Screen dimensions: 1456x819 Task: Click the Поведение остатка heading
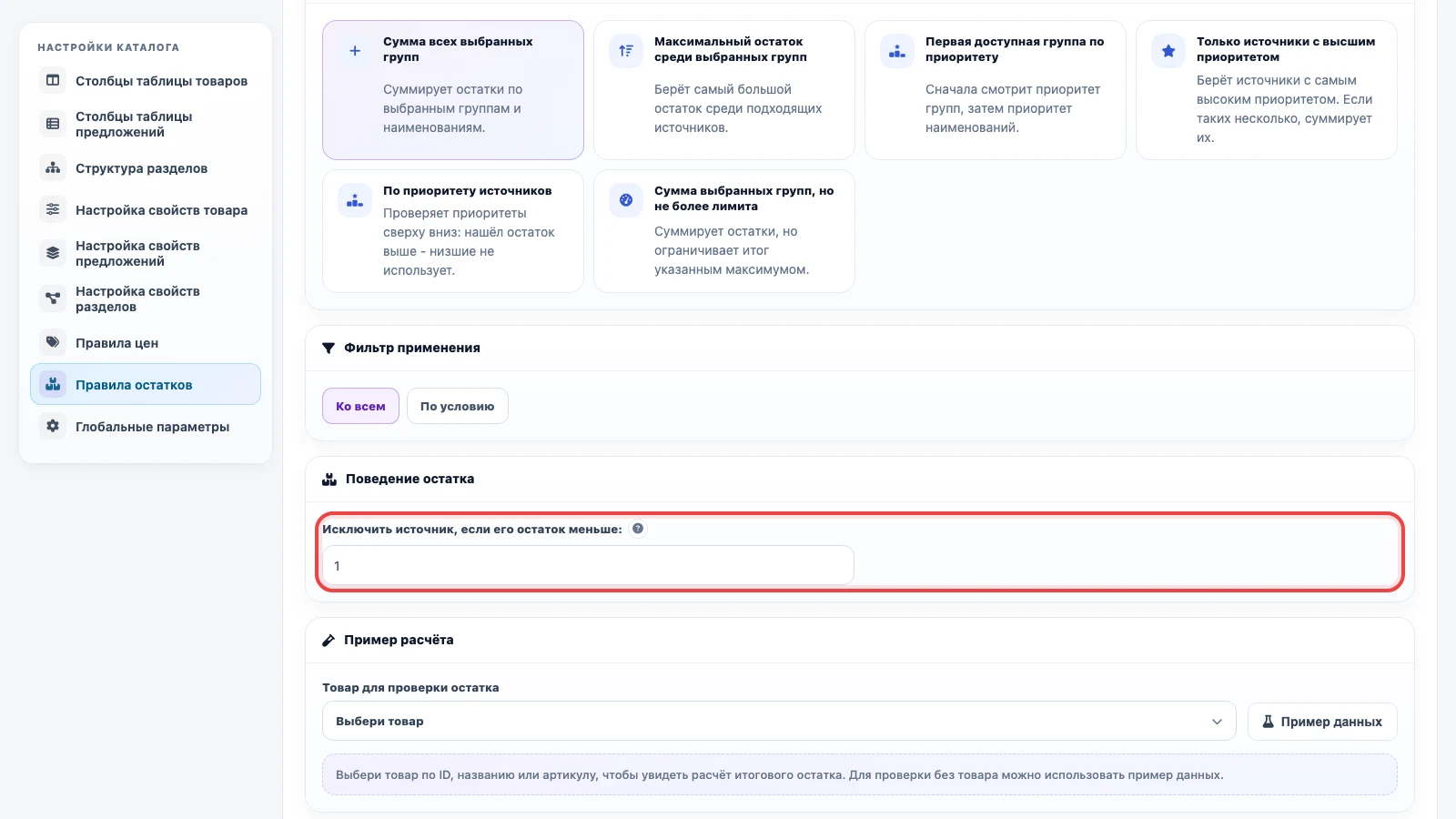coord(409,480)
